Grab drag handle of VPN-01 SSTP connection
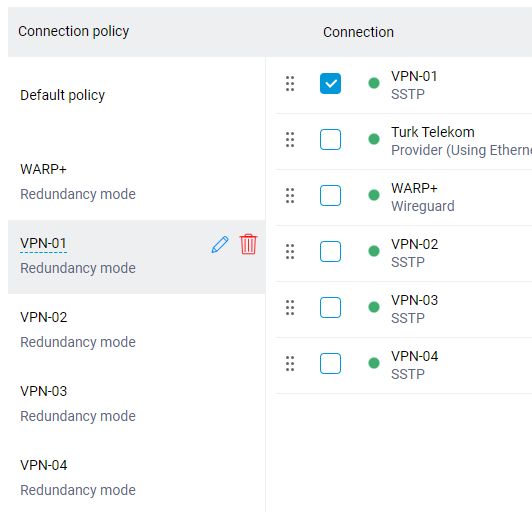This screenshot has width=532, height=512. 290,83
